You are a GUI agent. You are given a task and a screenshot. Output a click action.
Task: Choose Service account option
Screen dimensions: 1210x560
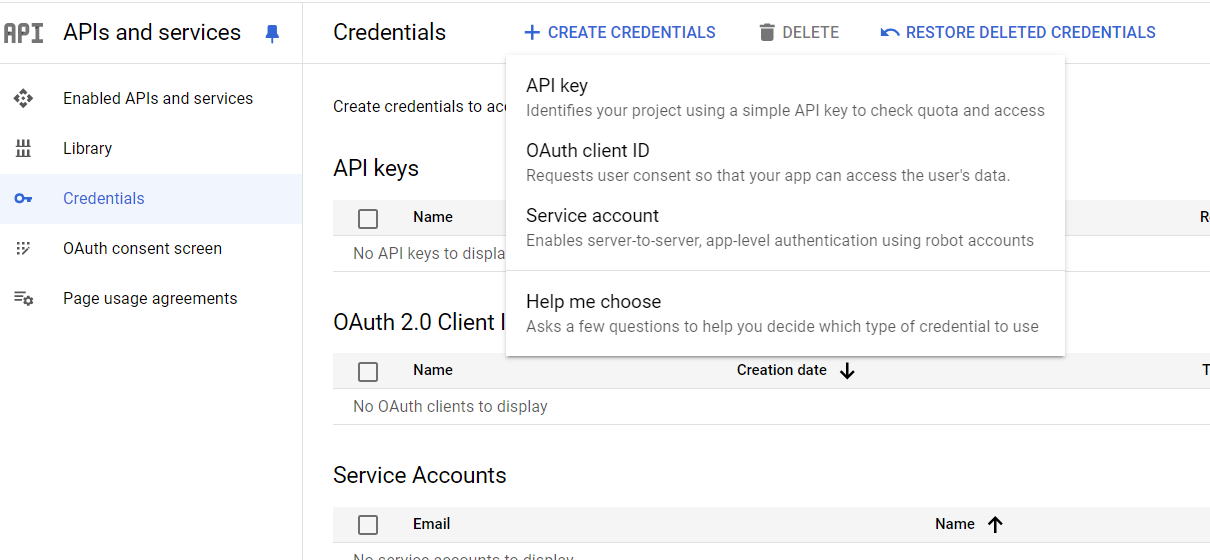click(785, 228)
